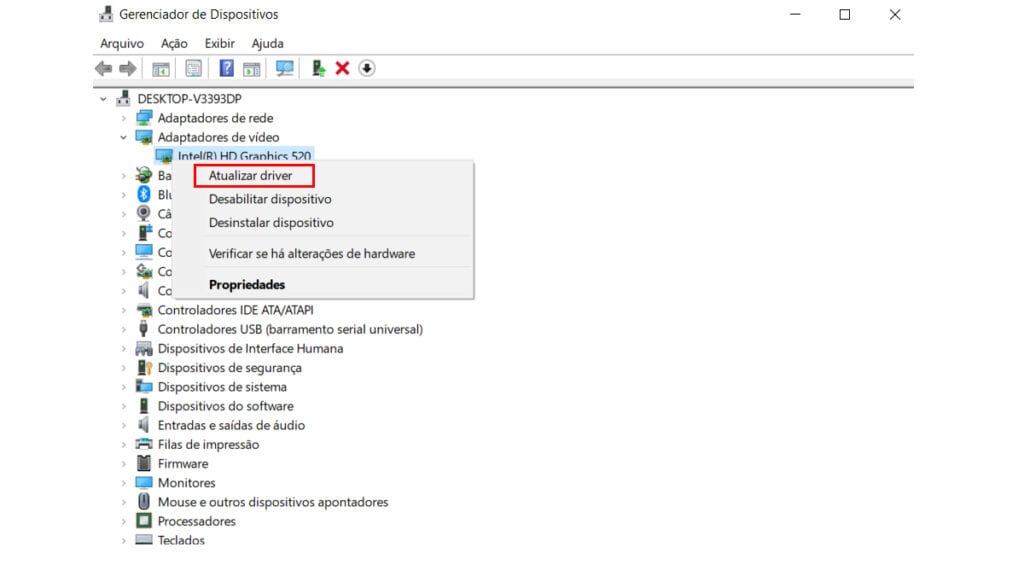The image size is (1024, 576).
Task: Click the action pane toolbar icon beside Help
Action: (x=251, y=69)
